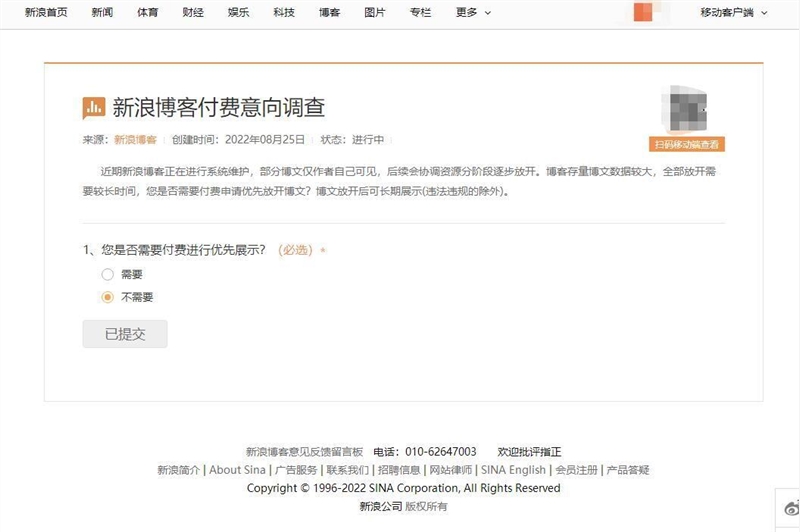Go to 图片 in the navigation bar
Viewport: 800px width, 532px height.
point(374,12)
